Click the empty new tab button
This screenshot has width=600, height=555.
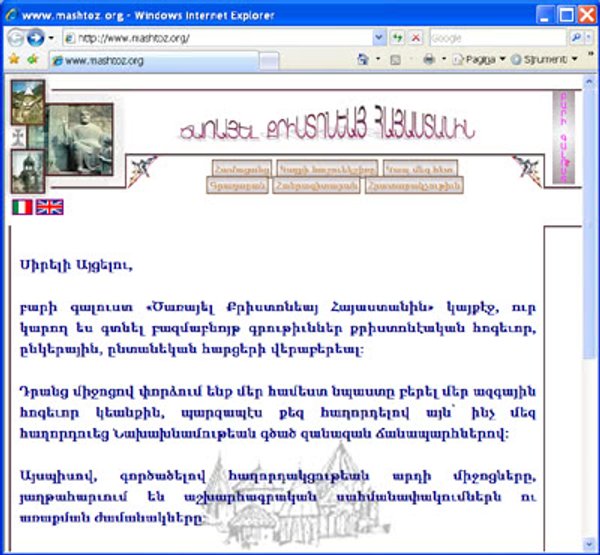pos(267,61)
